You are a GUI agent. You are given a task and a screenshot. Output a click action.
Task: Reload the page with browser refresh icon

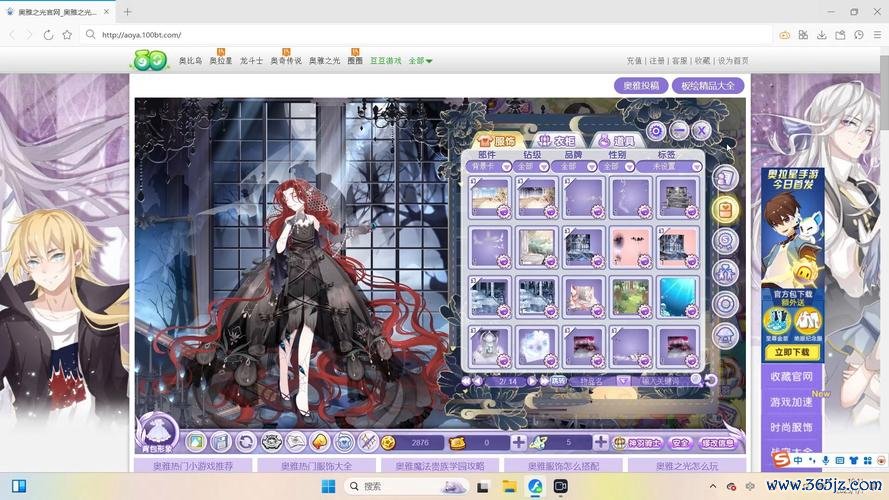48,35
